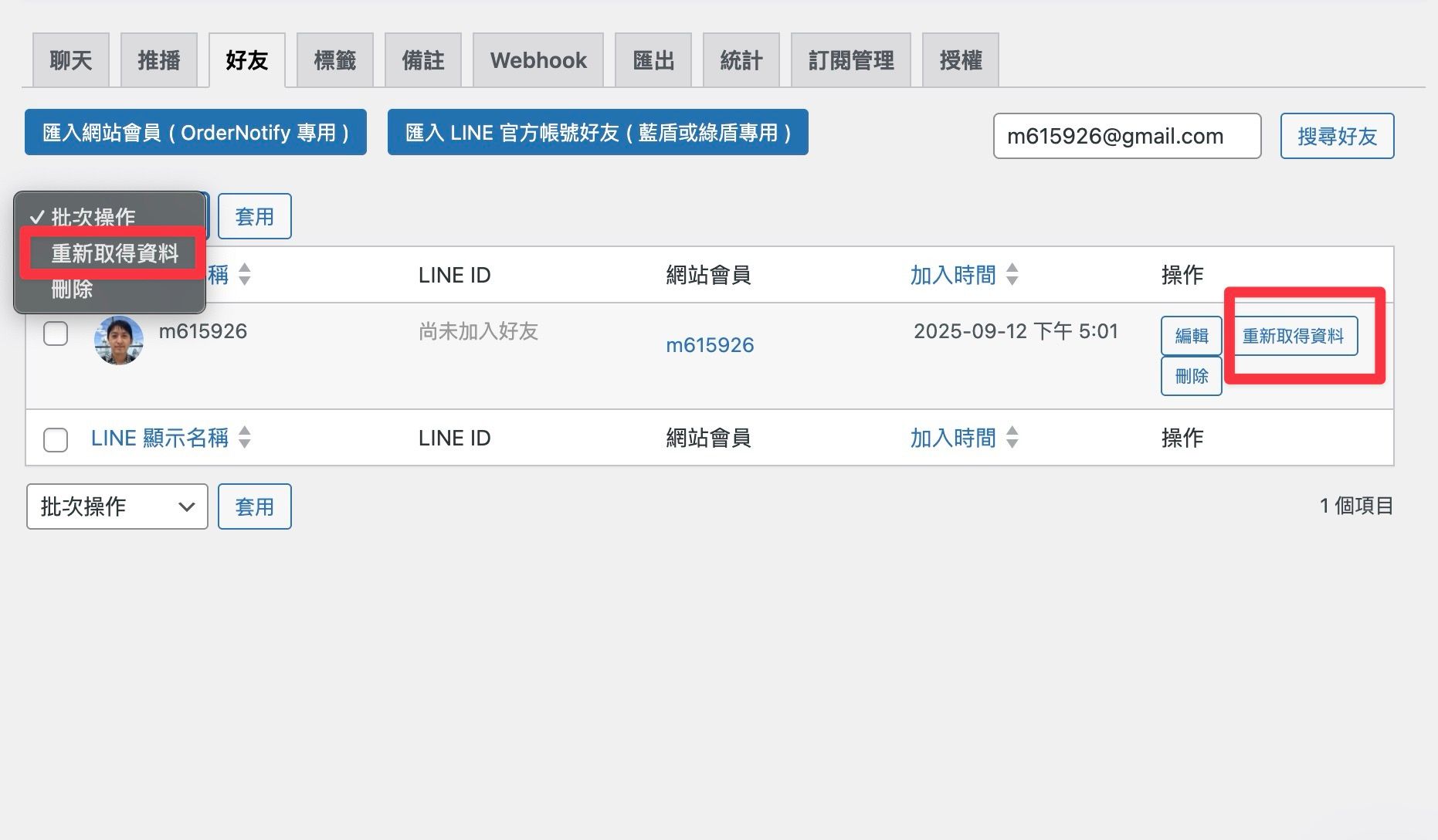
Task: Open the bottom 批次操作 bulk action dropdown
Action: [x=117, y=506]
